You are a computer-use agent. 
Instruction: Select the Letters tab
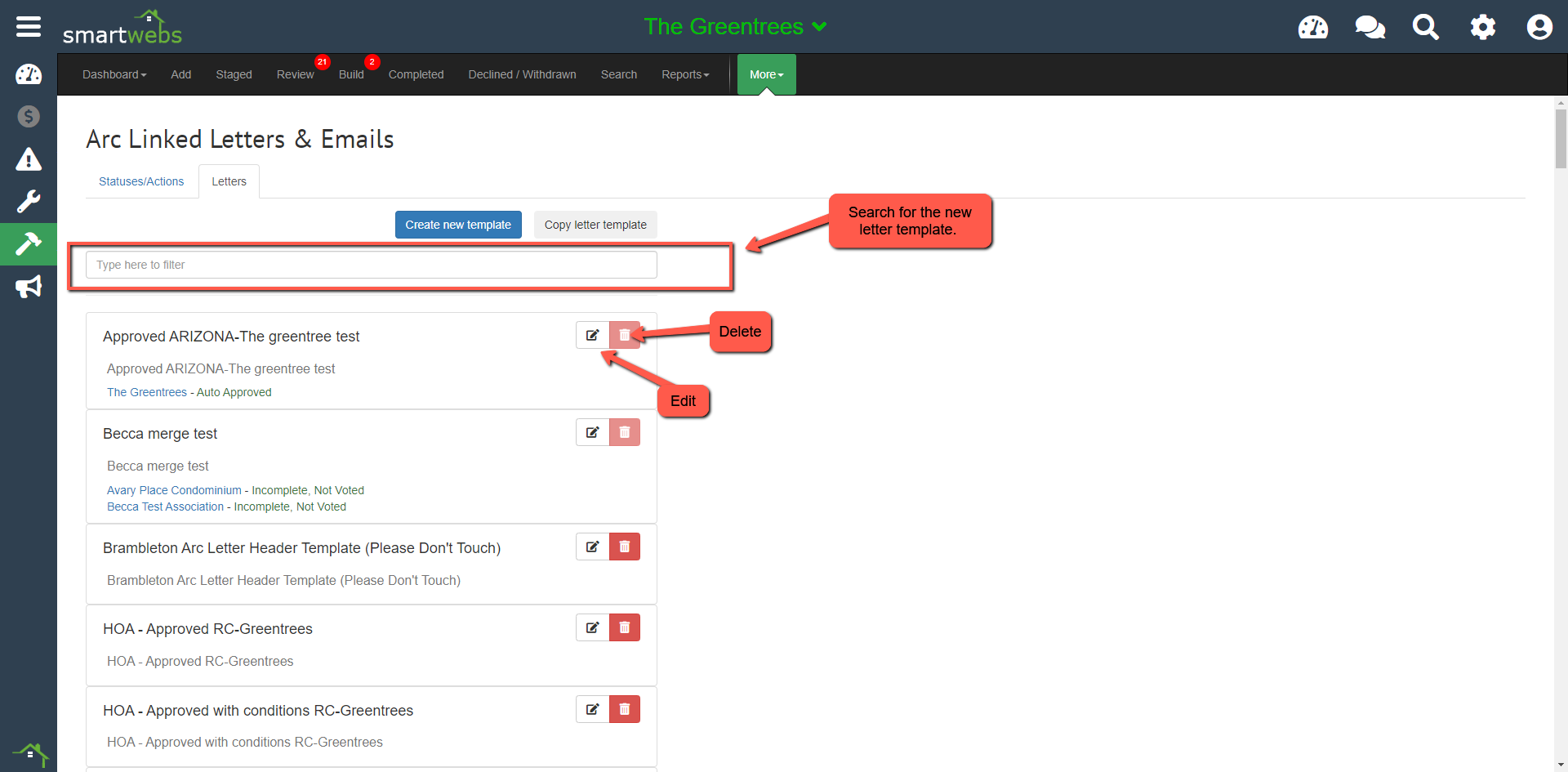[x=229, y=181]
